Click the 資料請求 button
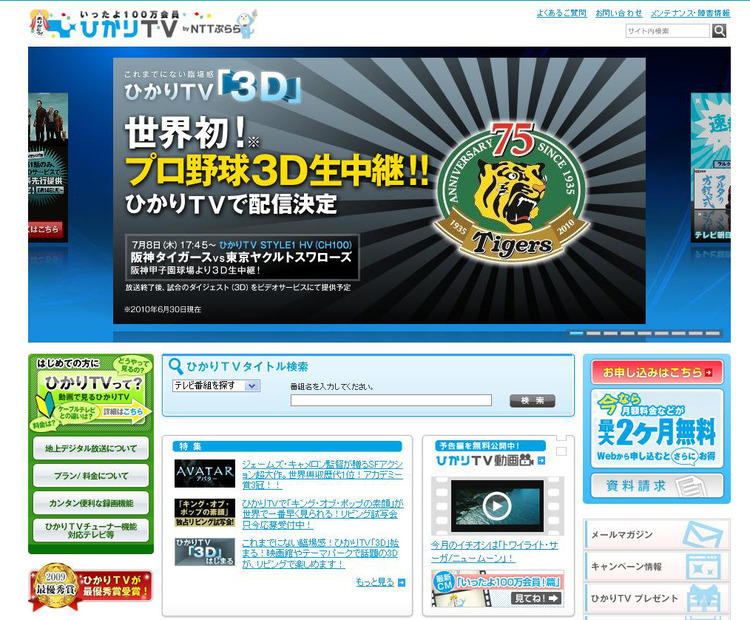This screenshot has height=620, width=750. (657, 486)
